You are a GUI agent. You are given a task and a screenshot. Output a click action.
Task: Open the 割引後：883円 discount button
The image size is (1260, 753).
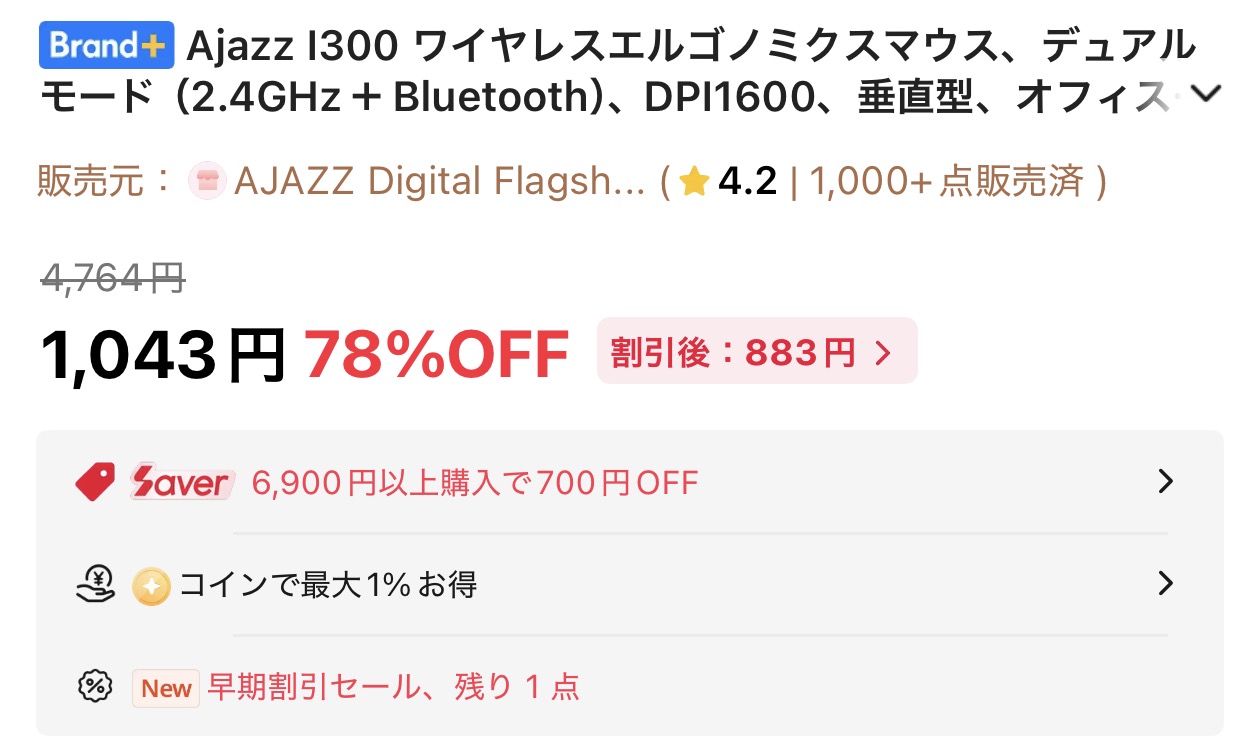757,351
